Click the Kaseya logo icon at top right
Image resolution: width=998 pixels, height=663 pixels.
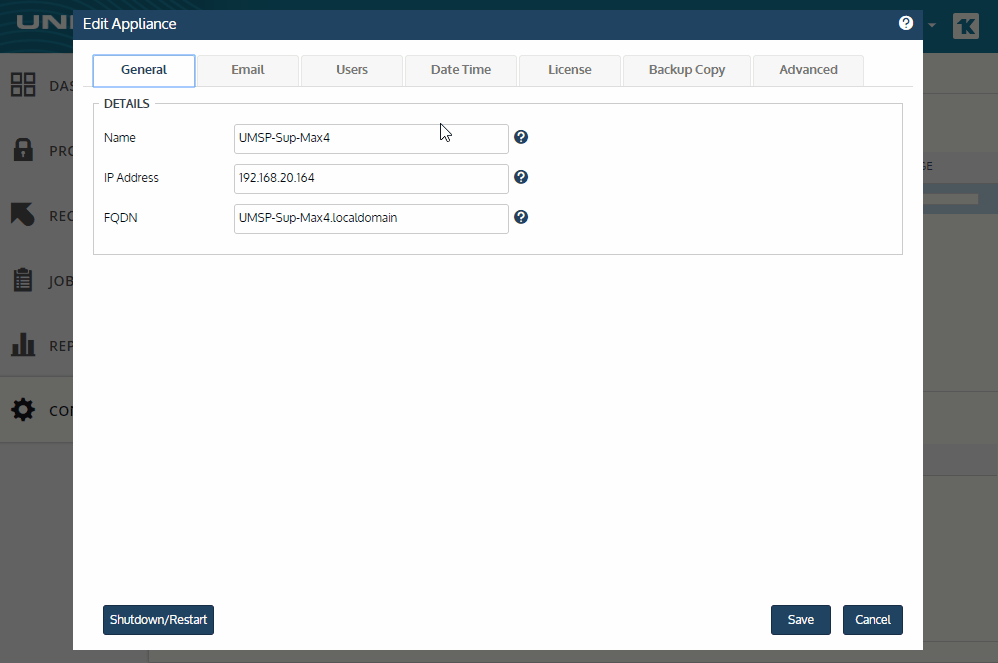point(966,26)
